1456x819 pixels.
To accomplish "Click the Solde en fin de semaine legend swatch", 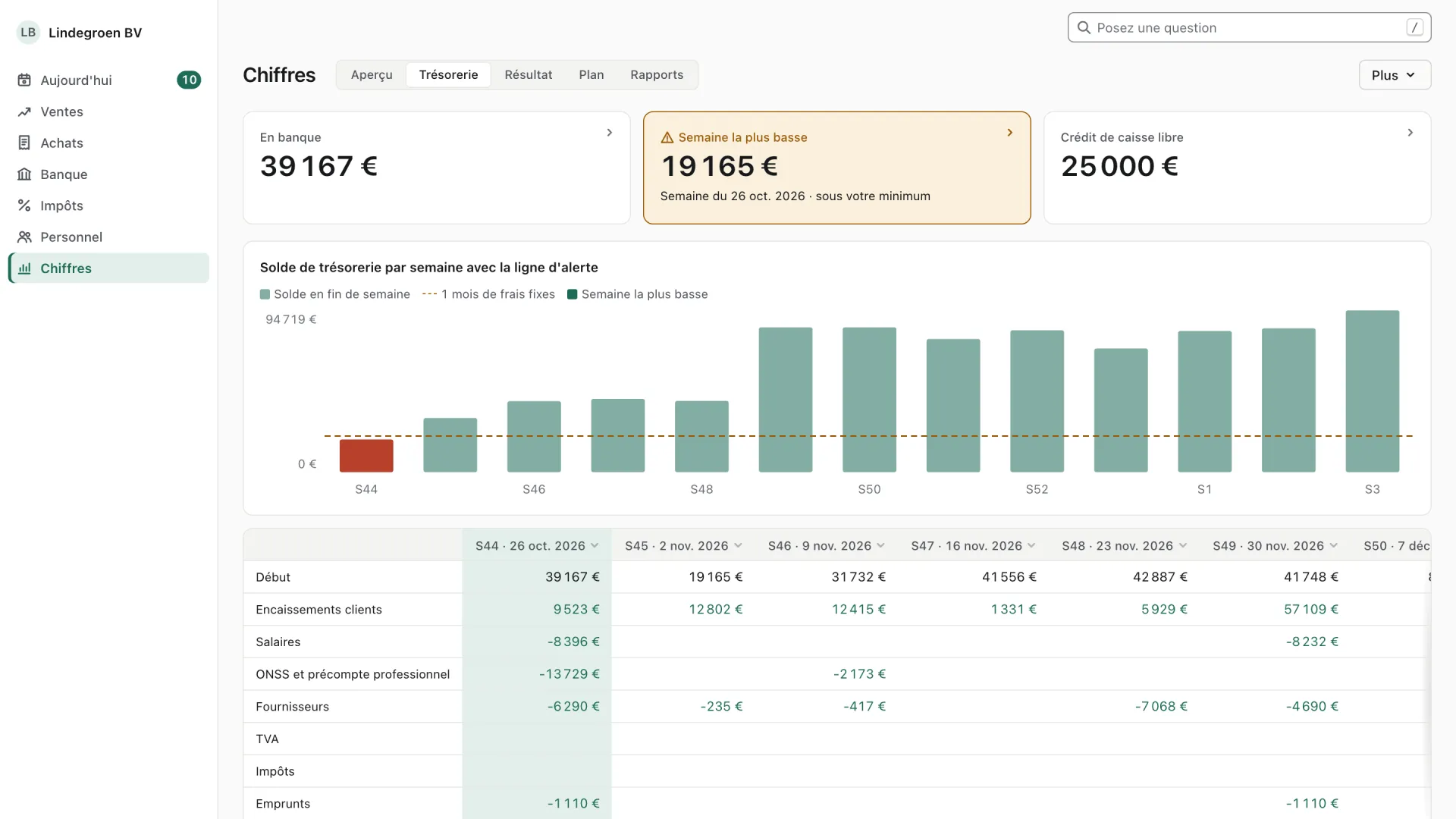I will (x=265, y=294).
